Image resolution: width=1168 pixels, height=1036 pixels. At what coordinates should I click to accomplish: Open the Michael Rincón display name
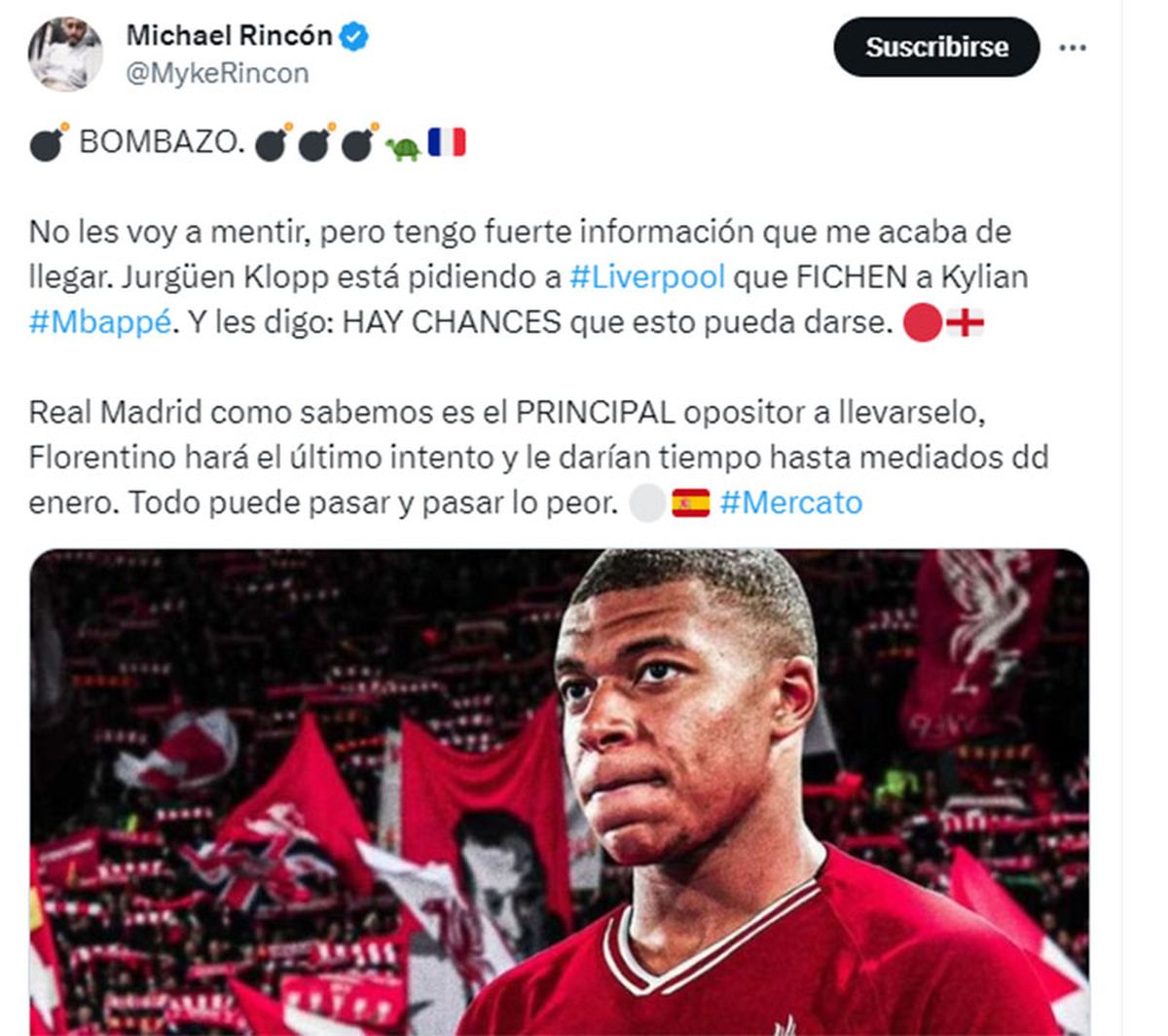(x=230, y=37)
